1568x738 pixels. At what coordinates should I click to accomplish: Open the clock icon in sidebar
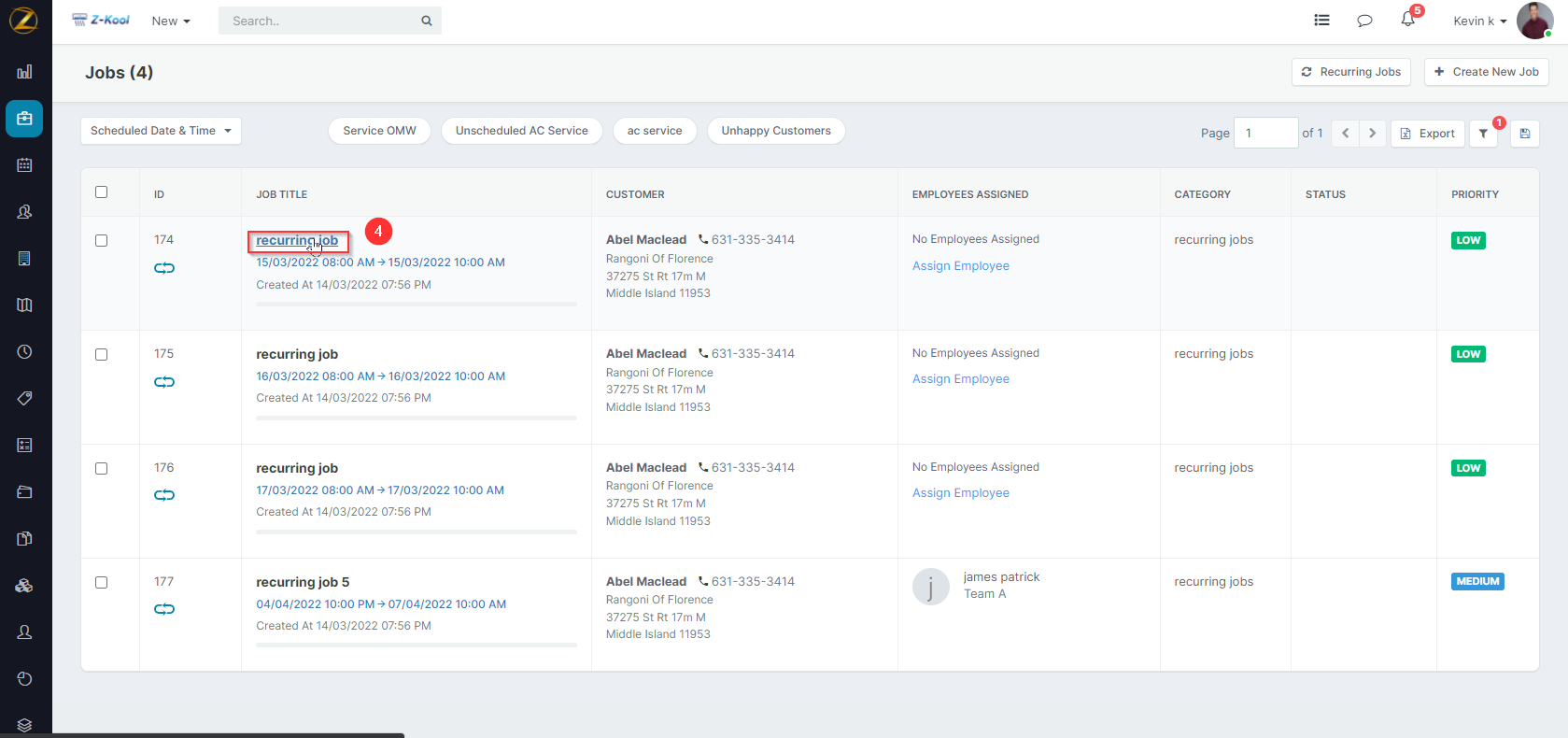25,352
